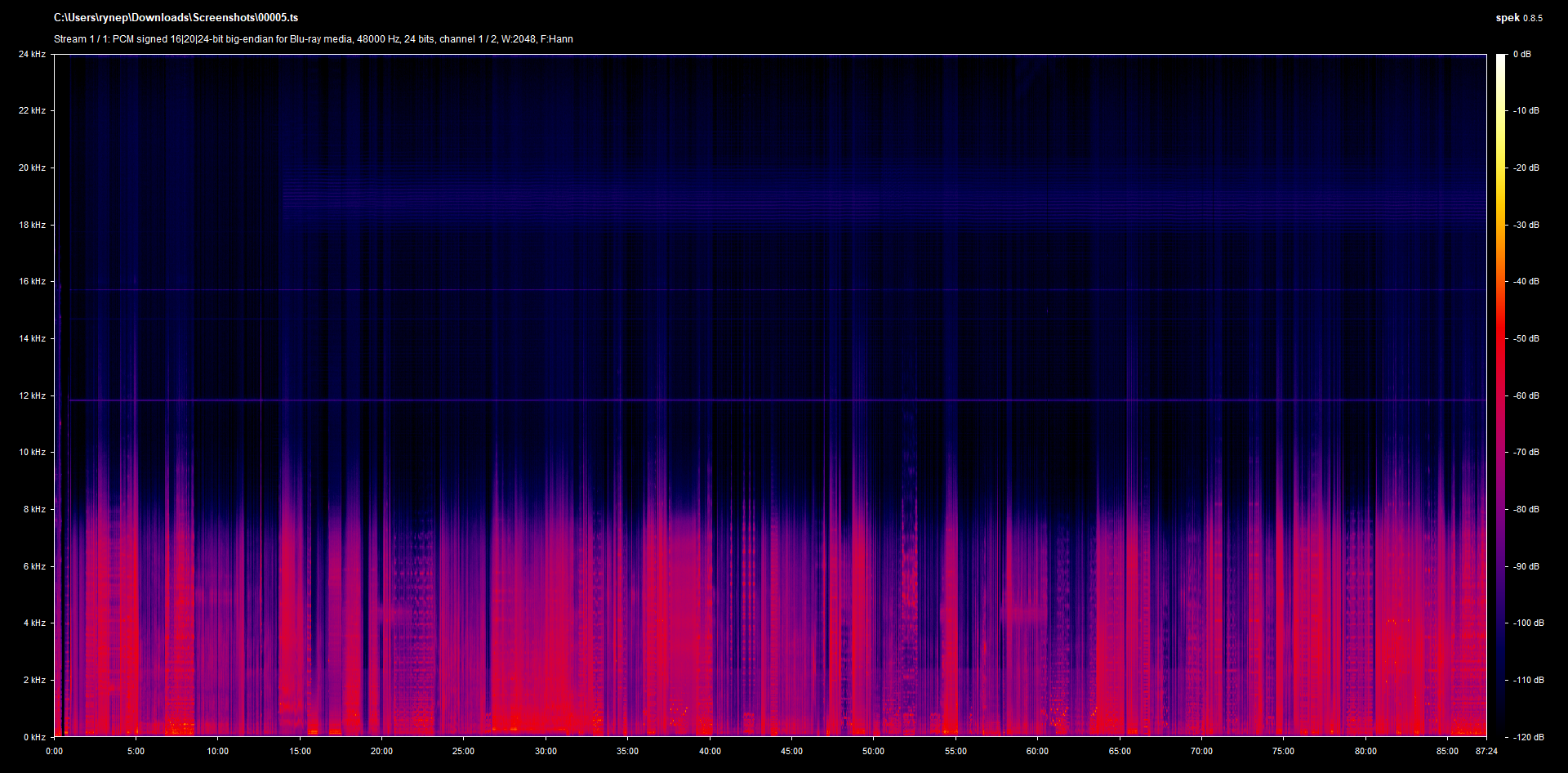Click the 30:00 time axis marker
The width and height of the screenshot is (1568, 773).
click(546, 751)
